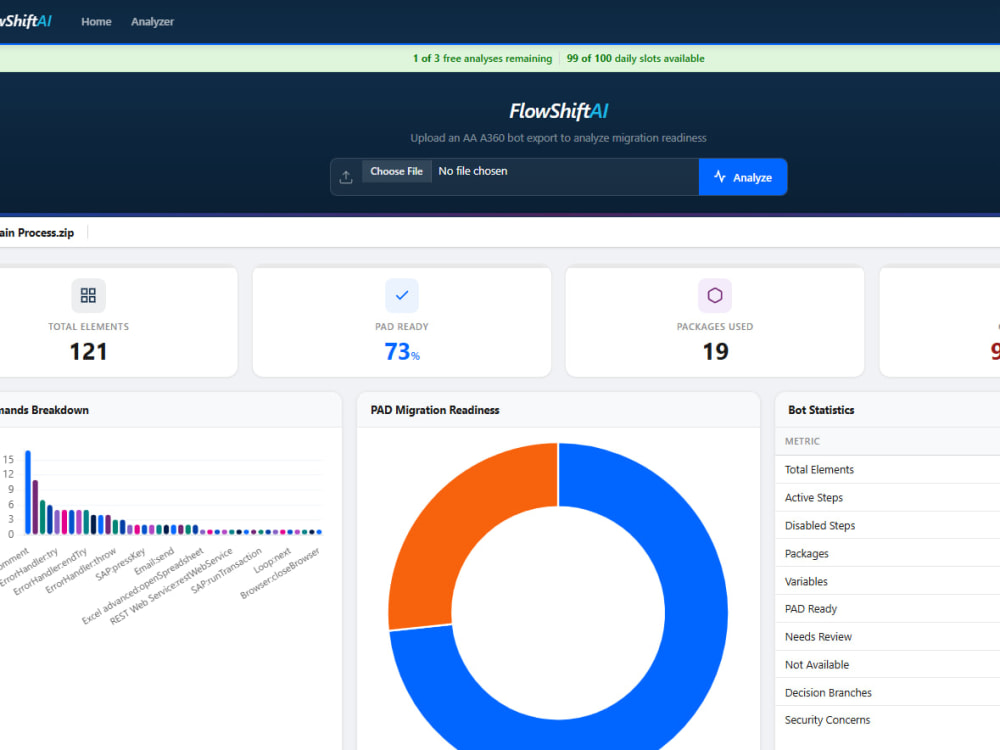Click the Loop:next axis label
The height and width of the screenshot is (750, 1000).
[272, 560]
